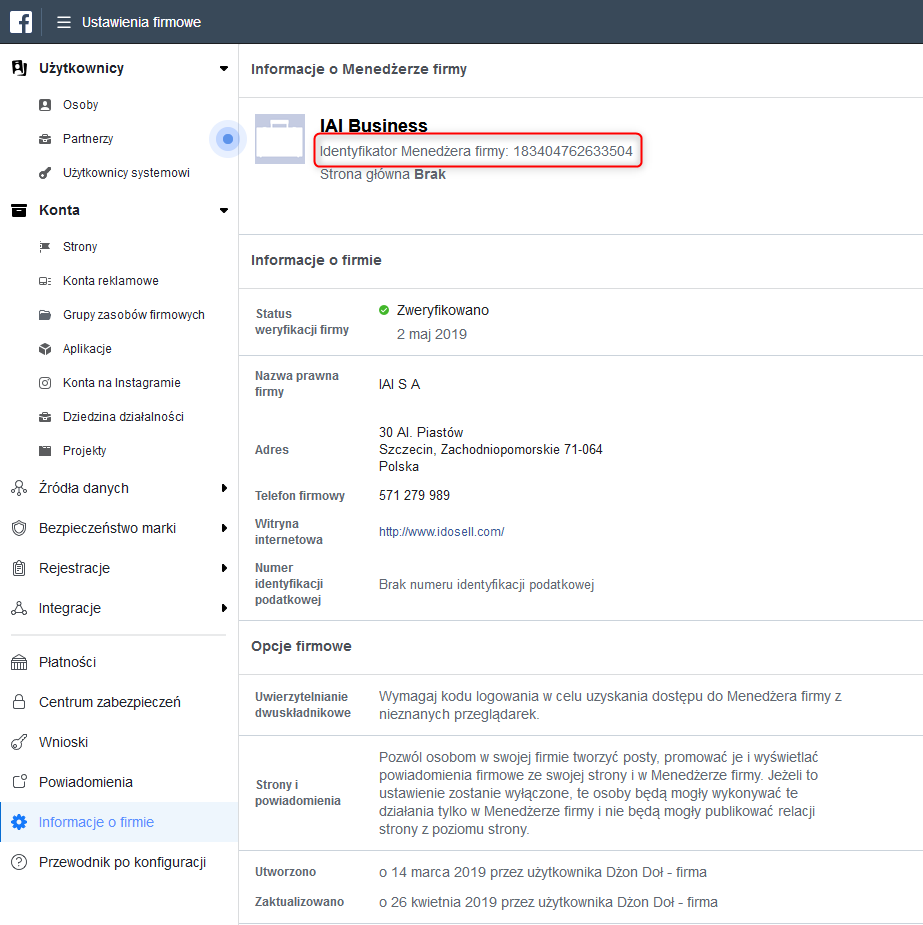Click the IAI Business company name
The width and height of the screenshot is (923, 925).
tap(373, 125)
